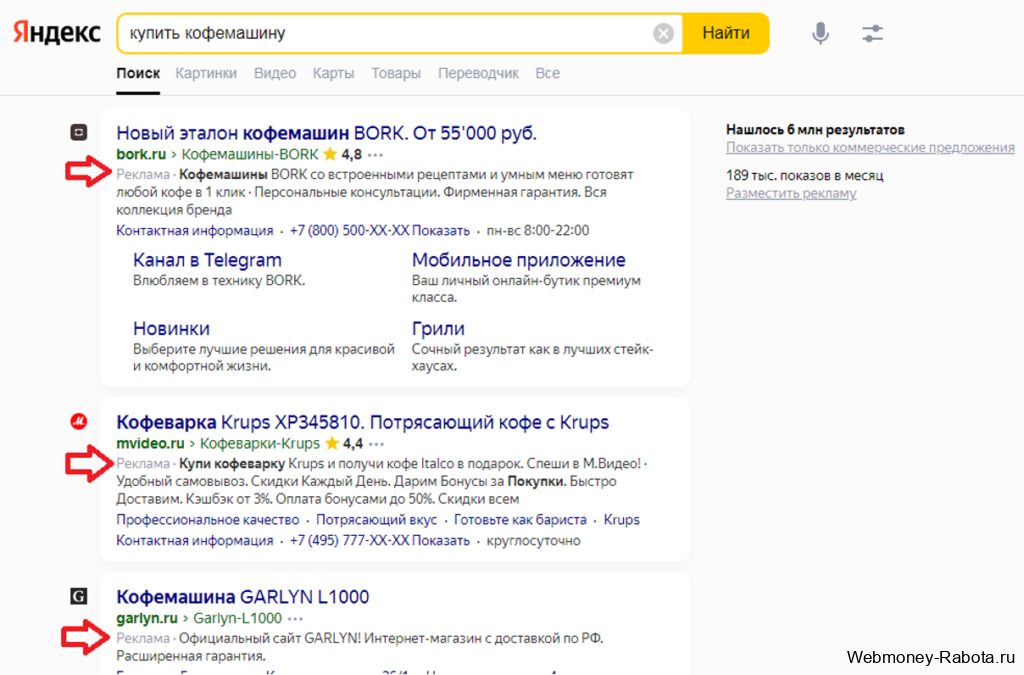Open the three-dots menu next to bork.ru rating

[376, 155]
